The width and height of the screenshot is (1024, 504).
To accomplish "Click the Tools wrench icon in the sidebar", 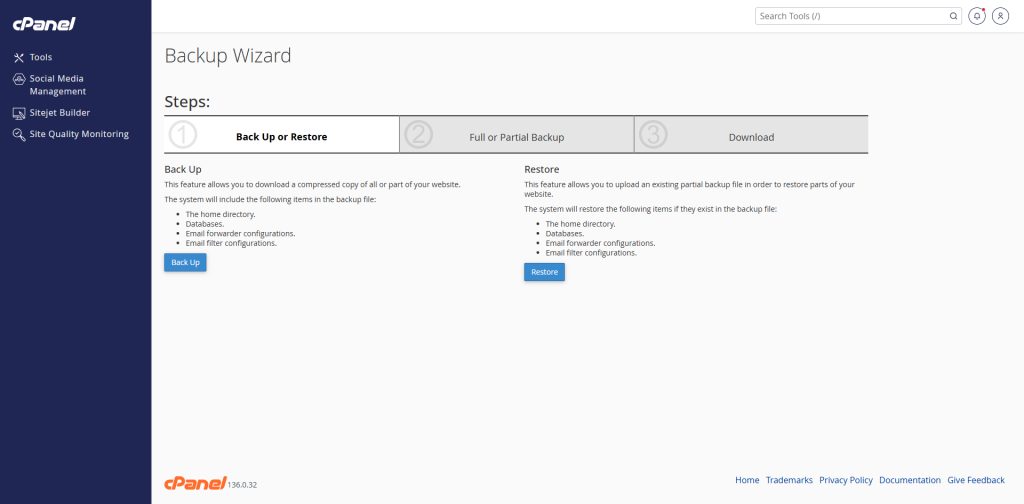I will (19, 57).
